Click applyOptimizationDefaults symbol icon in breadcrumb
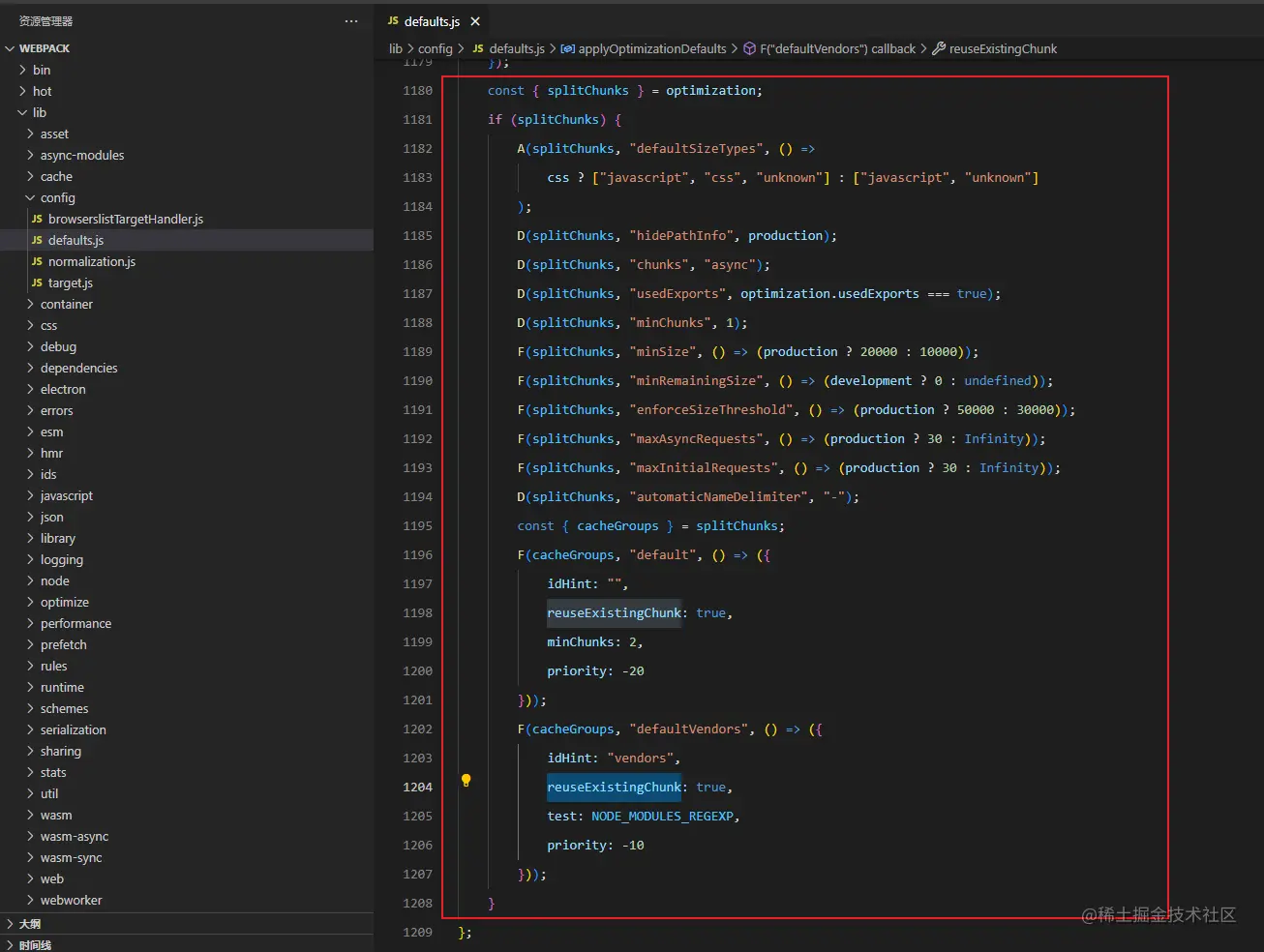Screen dimensions: 1264x952 (568, 48)
